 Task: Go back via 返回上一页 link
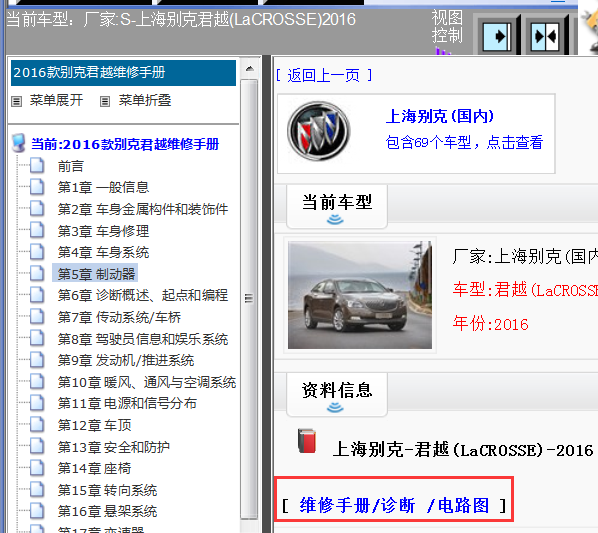tap(324, 75)
